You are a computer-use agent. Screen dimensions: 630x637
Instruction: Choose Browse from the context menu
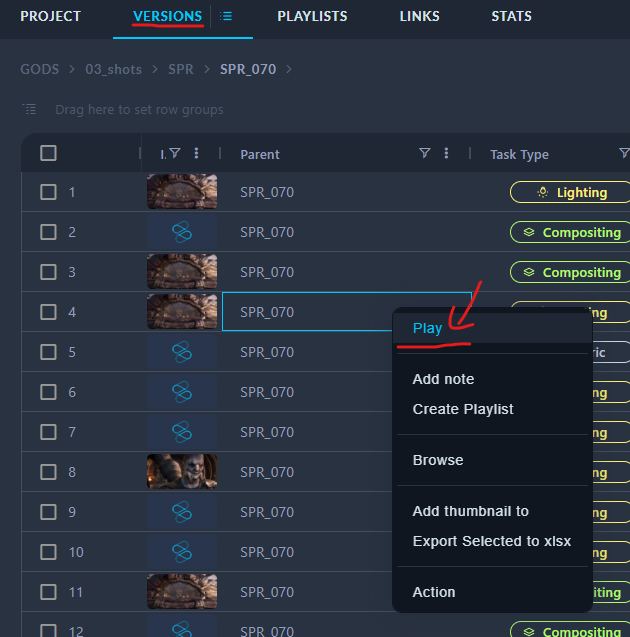(x=492, y=460)
